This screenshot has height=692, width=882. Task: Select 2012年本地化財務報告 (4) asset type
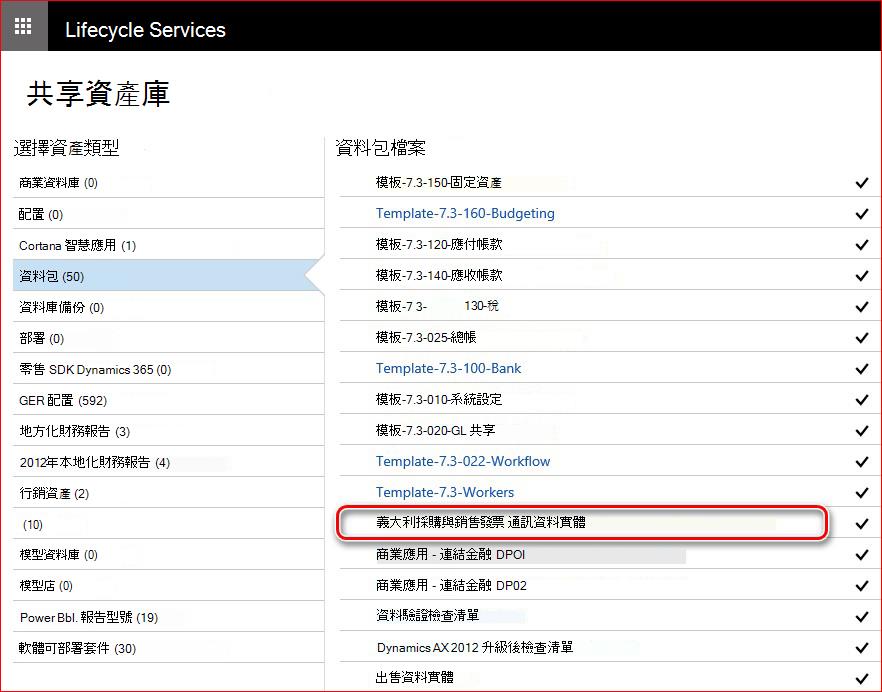point(169,462)
